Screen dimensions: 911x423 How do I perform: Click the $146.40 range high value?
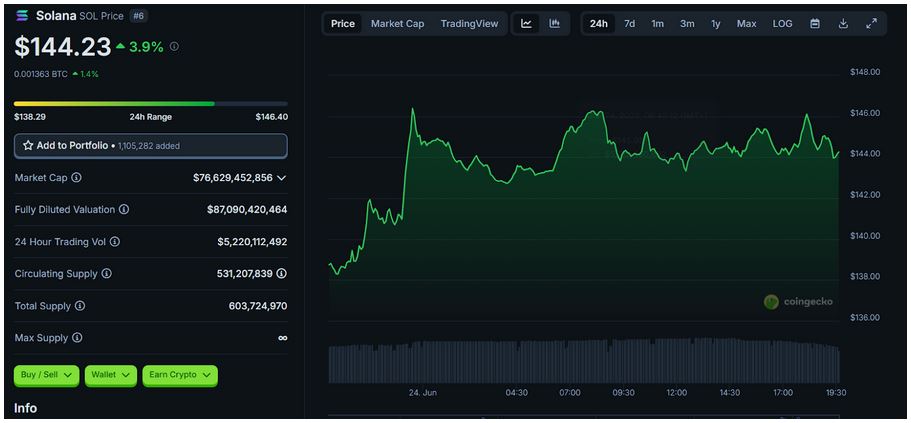pos(271,117)
